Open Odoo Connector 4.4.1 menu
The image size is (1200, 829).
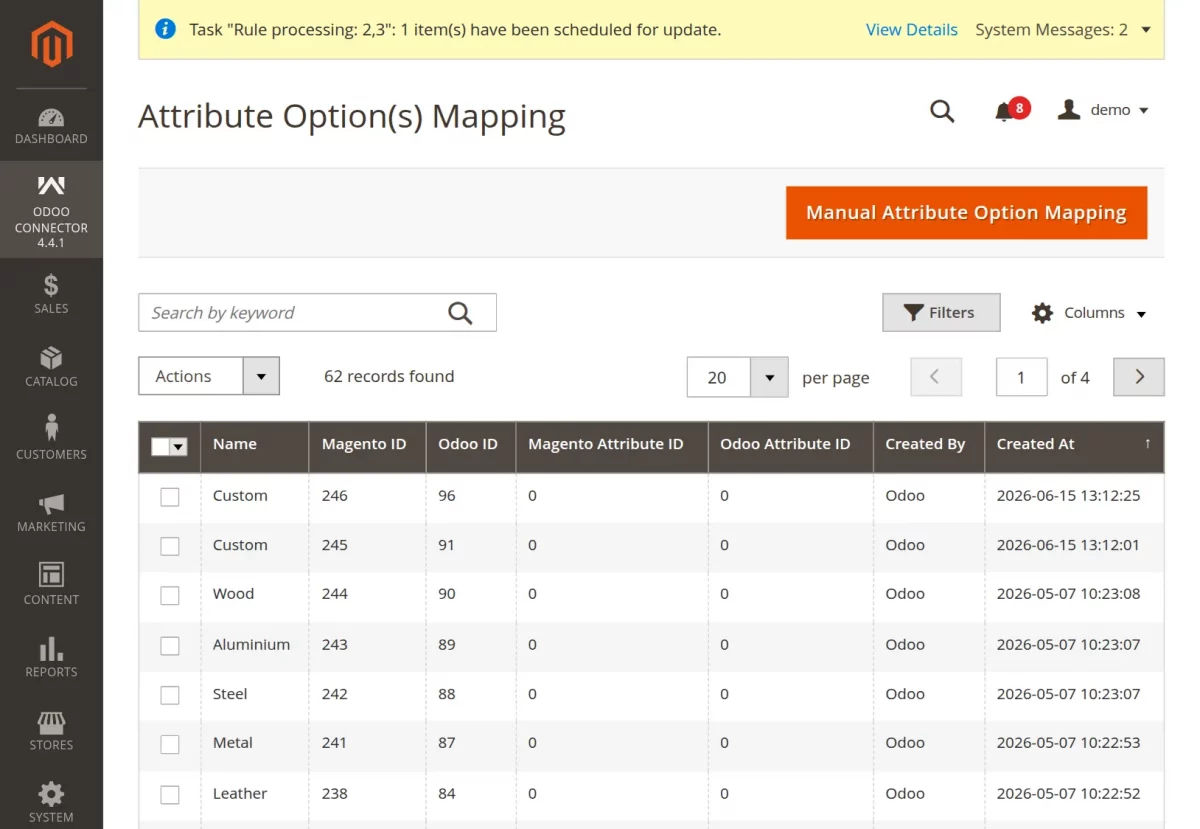click(51, 211)
